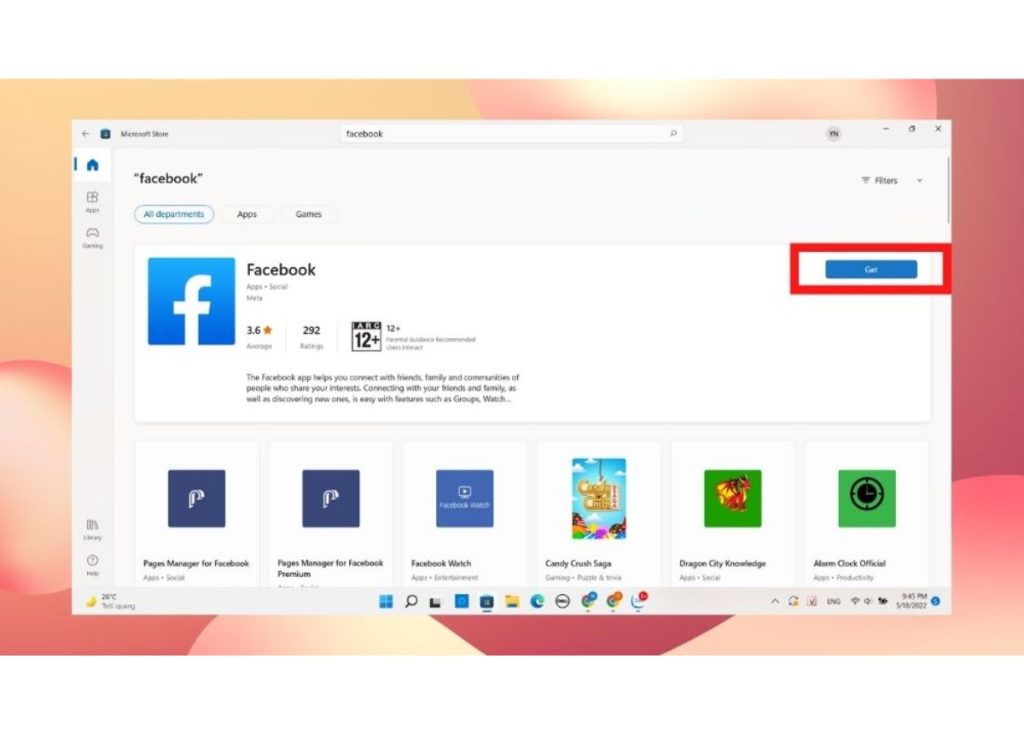
Task: Open Microsoft Edge on taskbar
Action: [537, 601]
